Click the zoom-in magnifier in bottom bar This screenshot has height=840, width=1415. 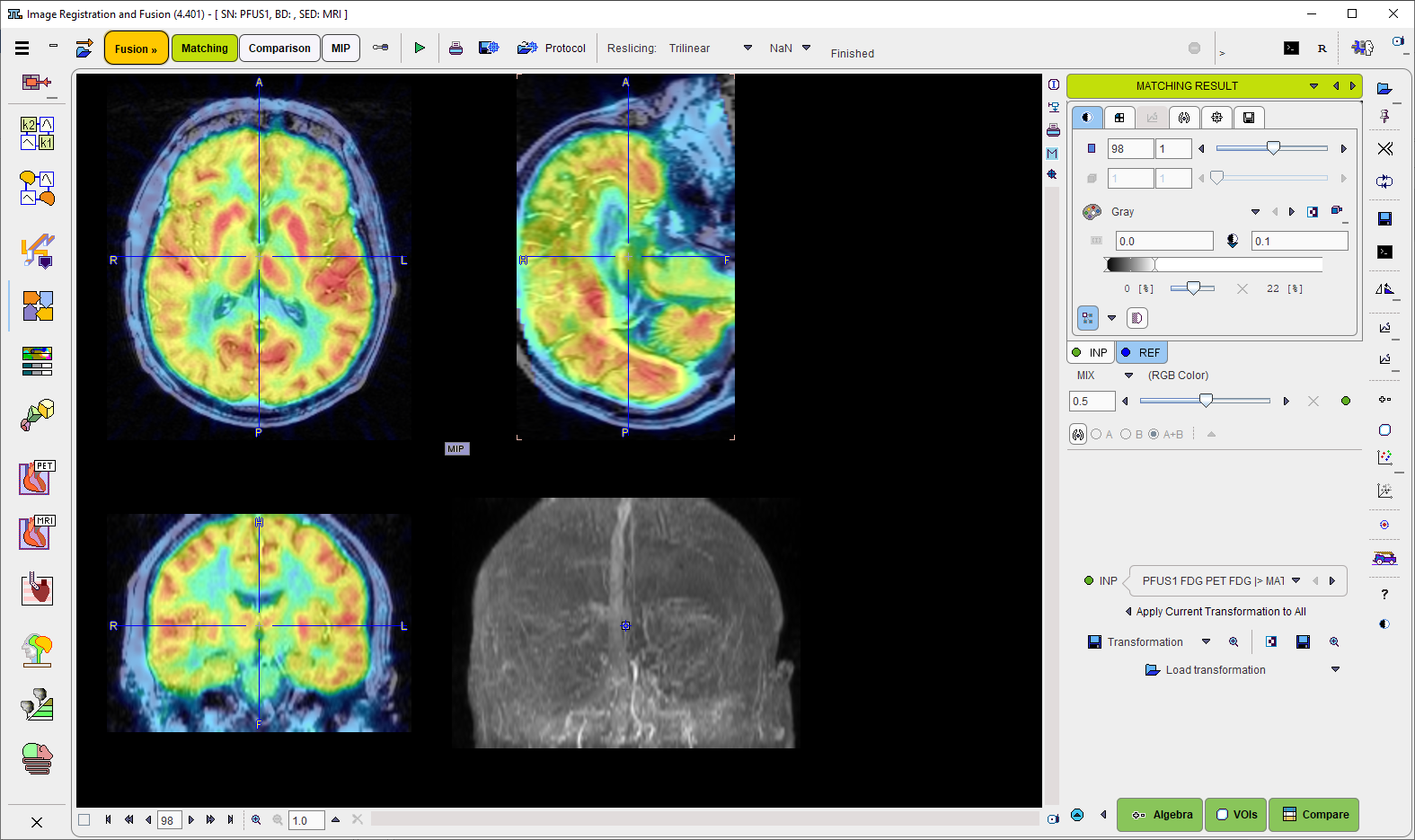(256, 819)
